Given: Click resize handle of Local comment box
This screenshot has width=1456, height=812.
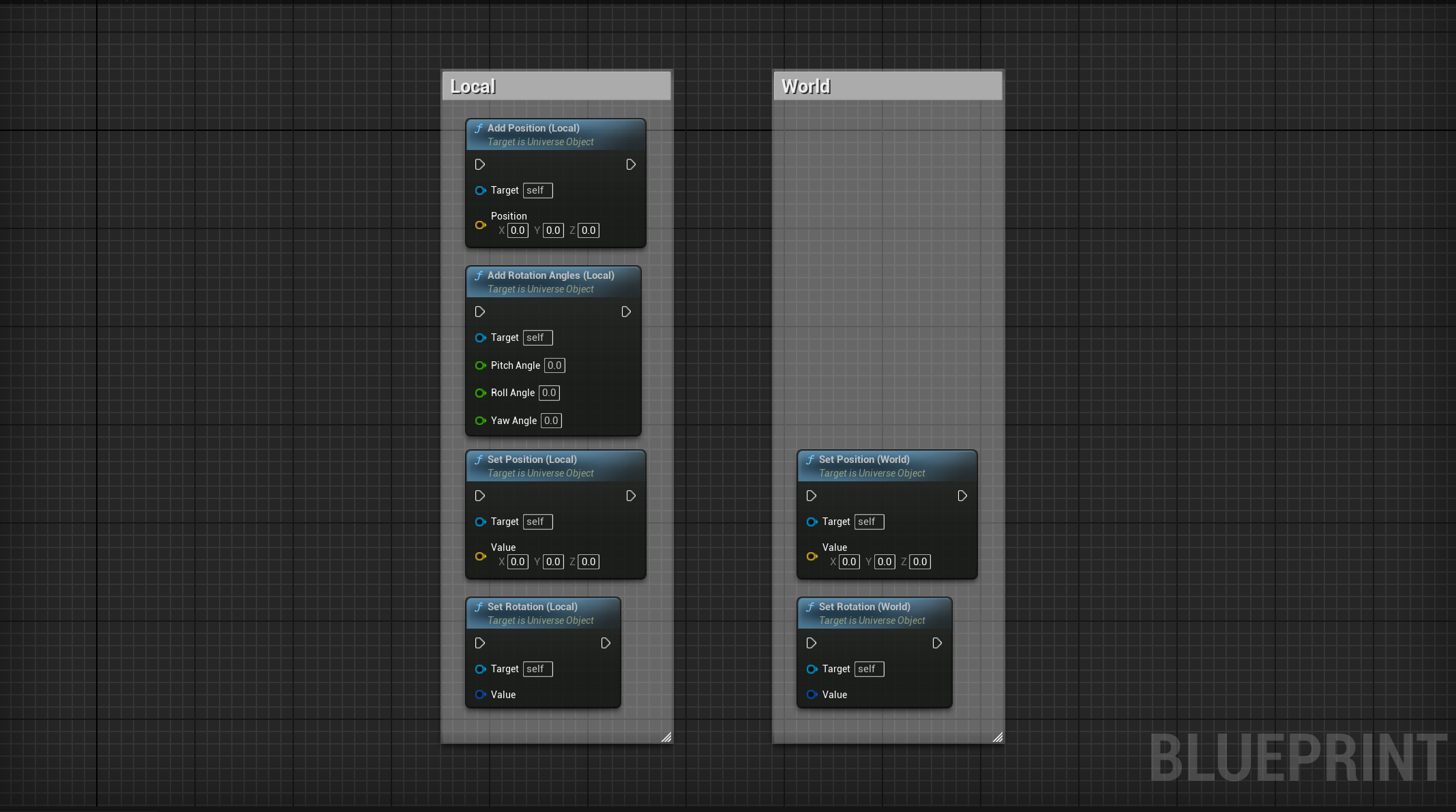Looking at the screenshot, I should point(666,737).
